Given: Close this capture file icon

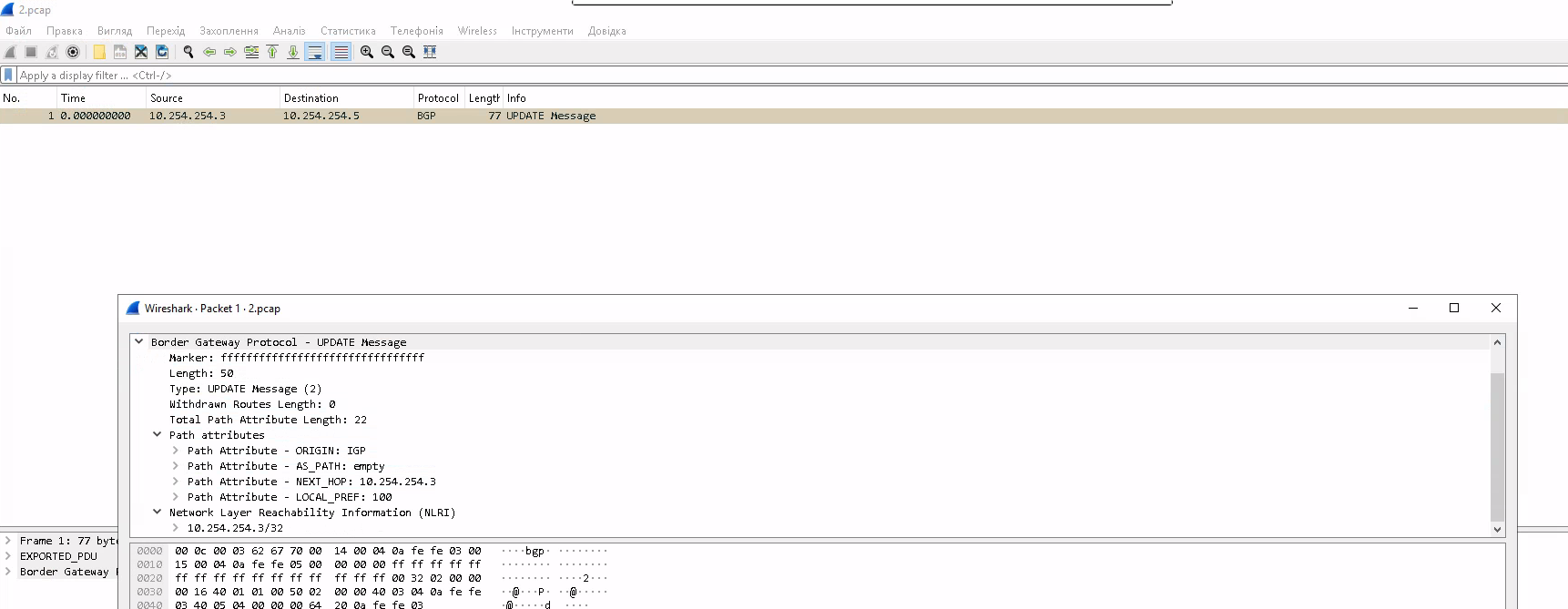Looking at the screenshot, I should coord(141,52).
